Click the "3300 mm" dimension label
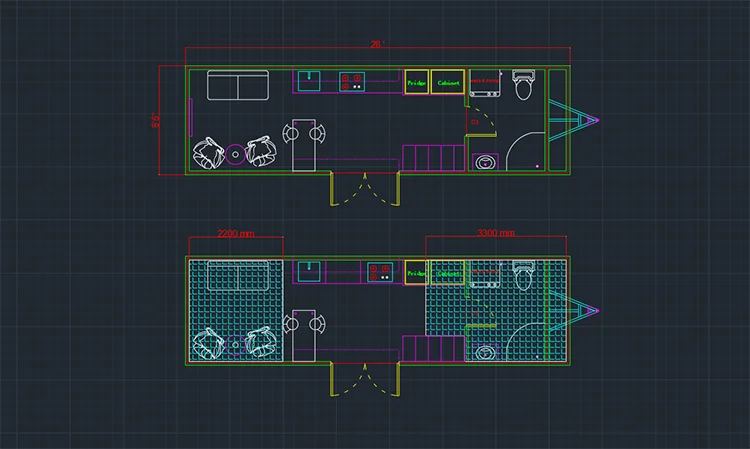This screenshot has width=750, height=449. click(496, 233)
